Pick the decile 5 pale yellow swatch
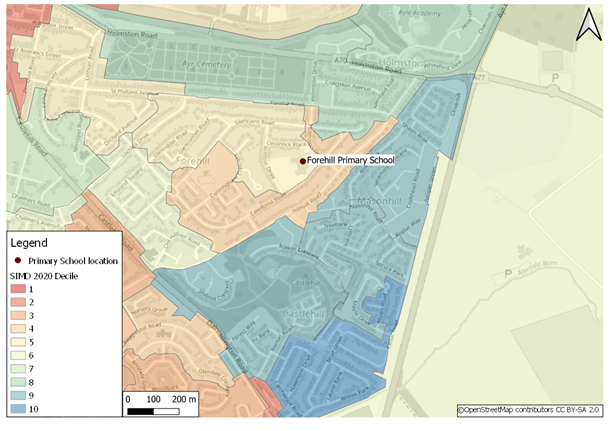610x431 pixels. [18, 342]
